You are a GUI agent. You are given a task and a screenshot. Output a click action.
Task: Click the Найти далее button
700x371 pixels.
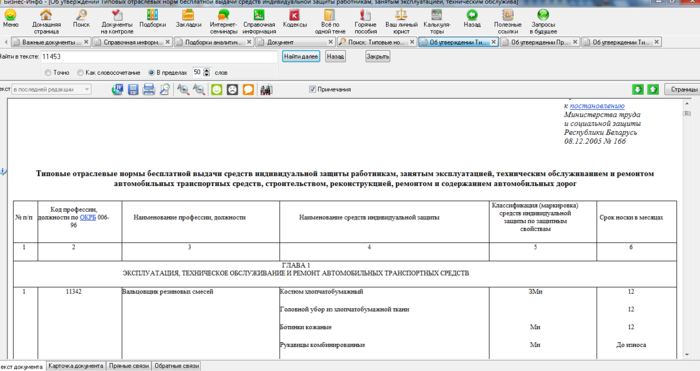click(301, 56)
